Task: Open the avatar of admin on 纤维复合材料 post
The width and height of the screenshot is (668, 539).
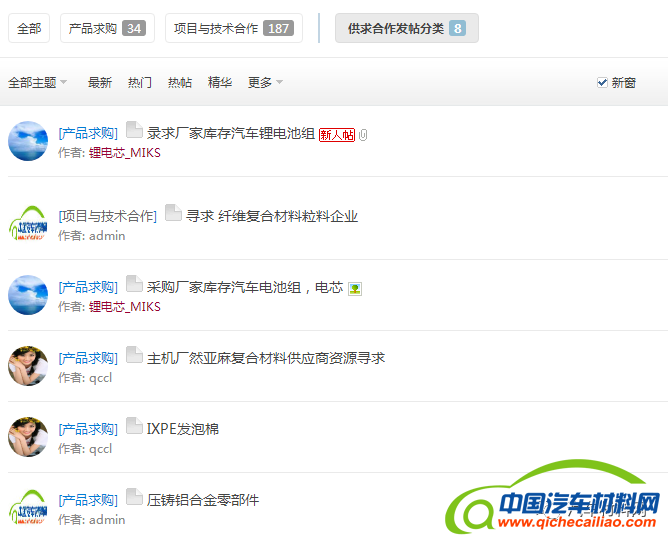Action: pyautogui.click(x=28, y=223)
